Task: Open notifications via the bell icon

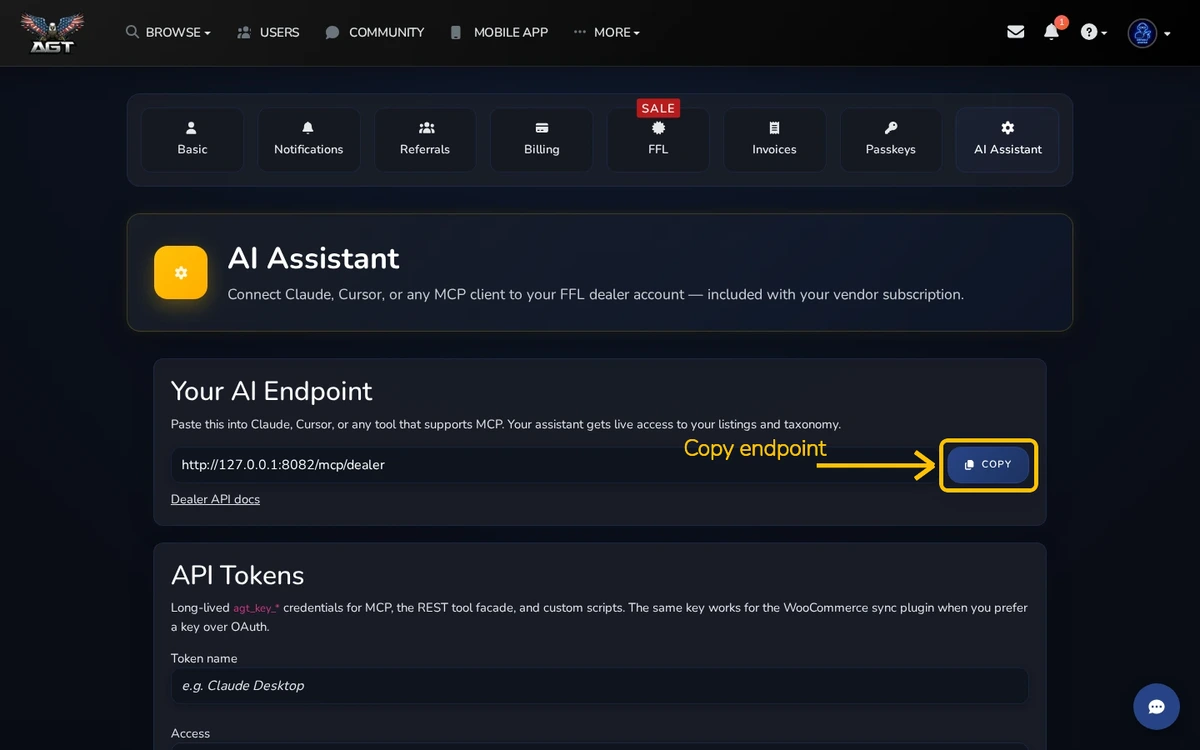Action: [x=1051, y=32]
